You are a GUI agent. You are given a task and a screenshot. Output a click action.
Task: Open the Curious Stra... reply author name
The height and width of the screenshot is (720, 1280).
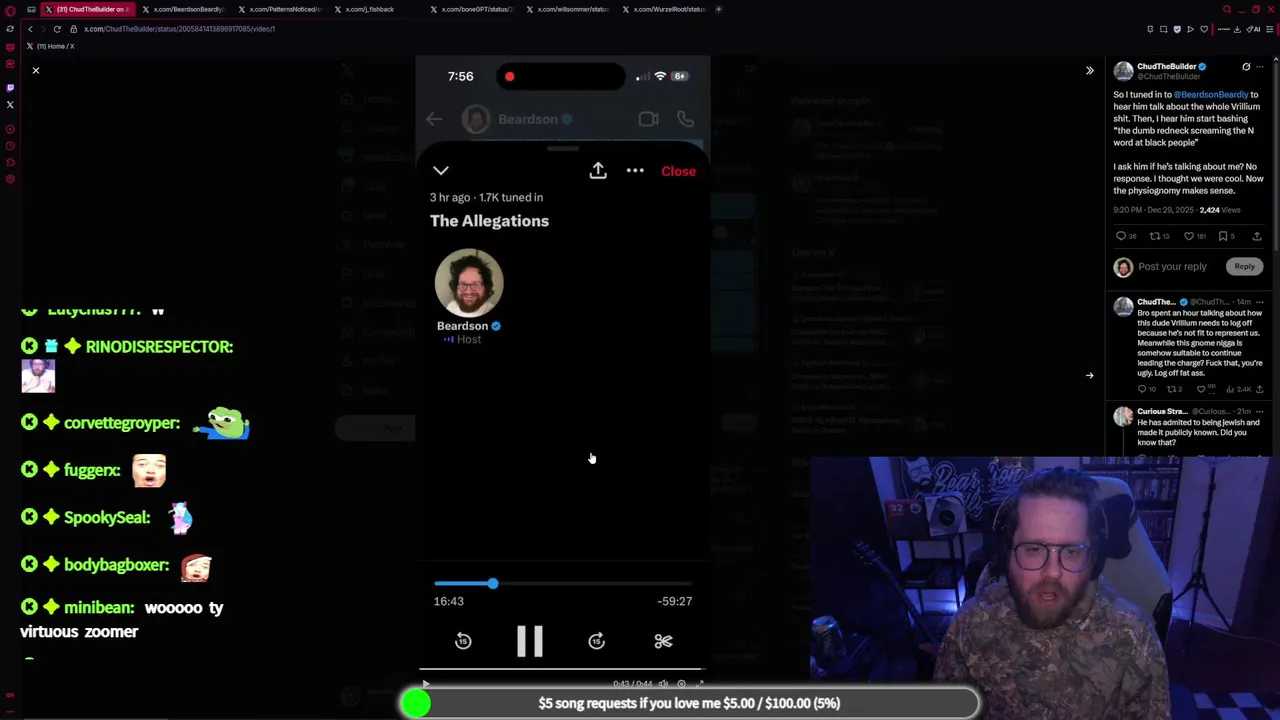pyautogui.click(x=1162, y=412)
